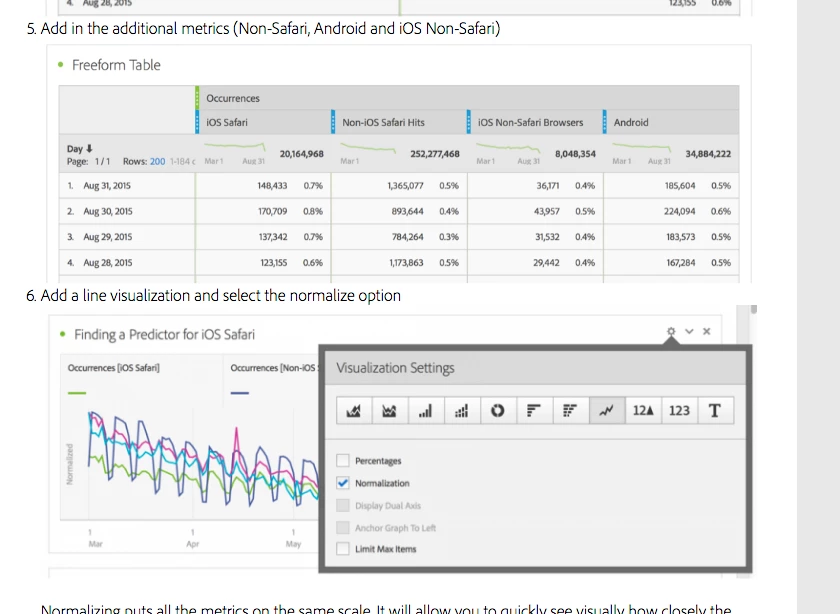Image resolution: width=840 pixels, height=614 pixels.
Task: Click the Finding a Predictor for iOS Safari title
Action: pyautogui.click(x=164, y=334)
